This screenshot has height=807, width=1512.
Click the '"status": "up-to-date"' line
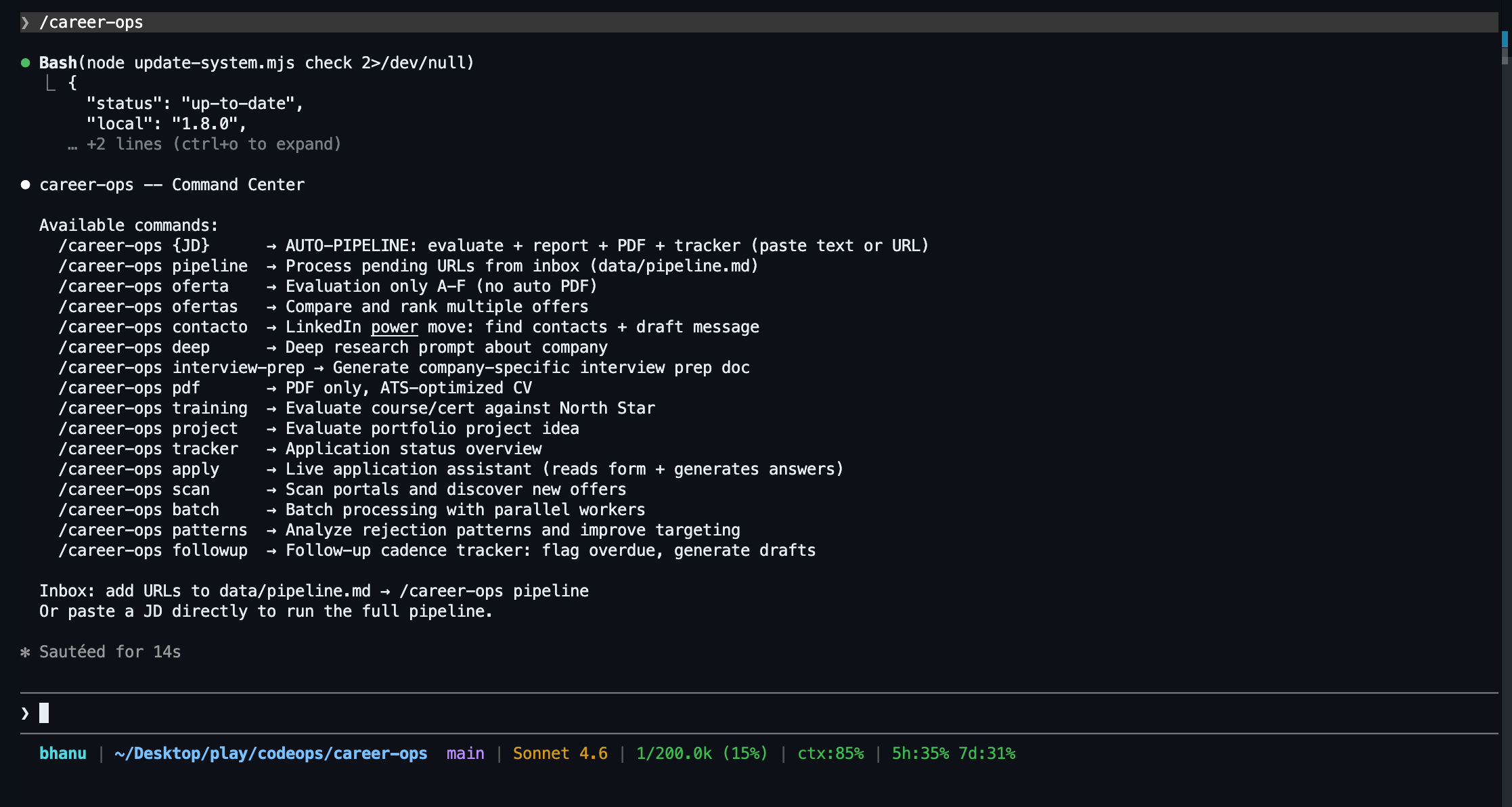click(x=195, y=104)
